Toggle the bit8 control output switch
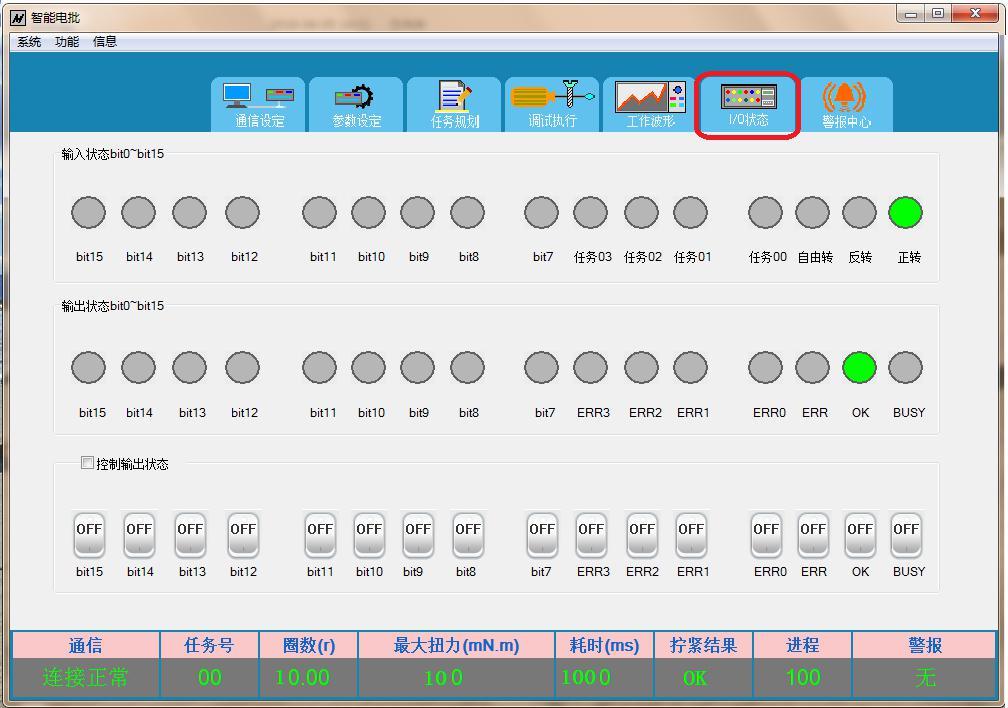The width and height of the screenshot is (1008, 708). [x=467, y=535]
